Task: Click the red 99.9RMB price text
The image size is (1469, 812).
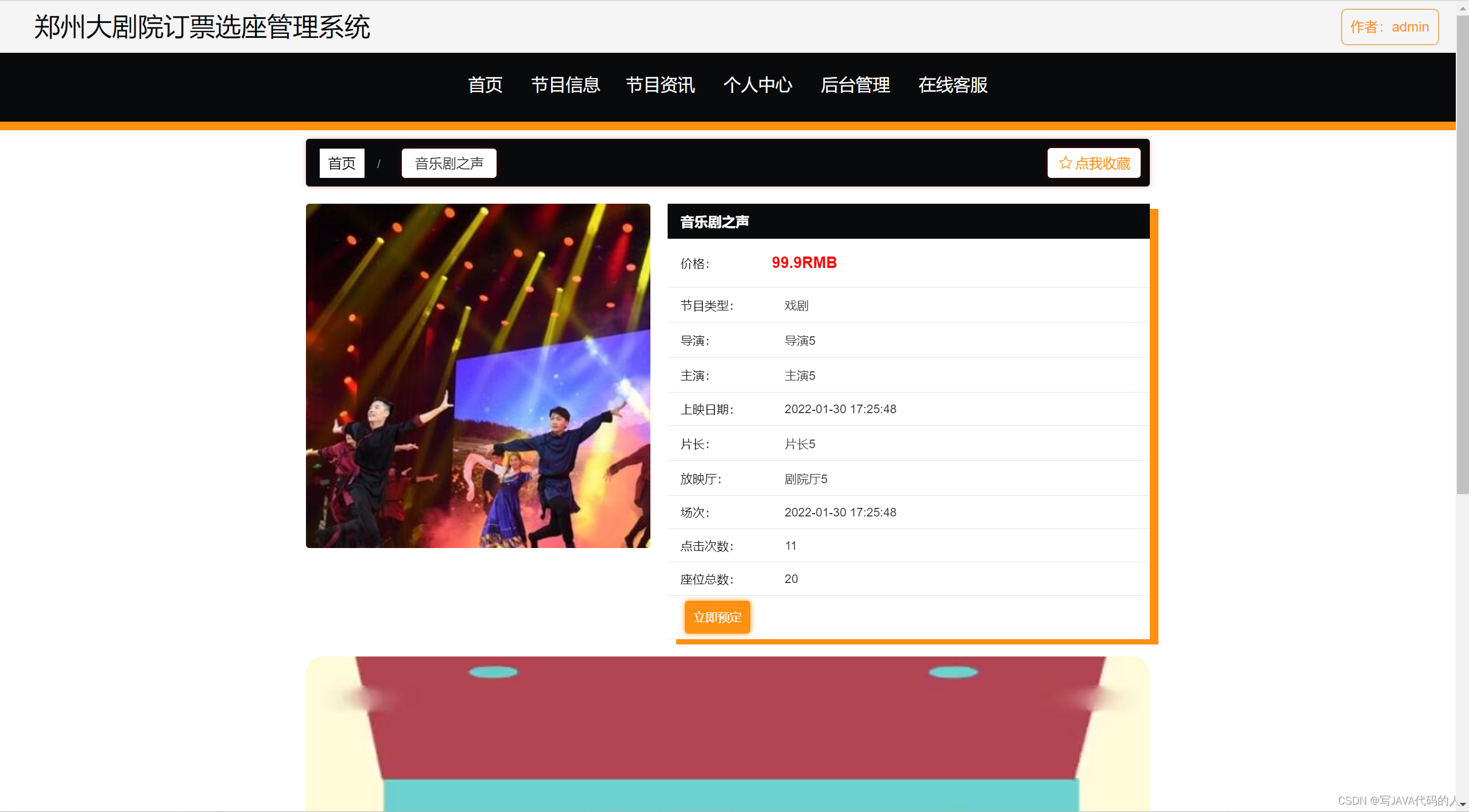Action: (x=804, y=263)
